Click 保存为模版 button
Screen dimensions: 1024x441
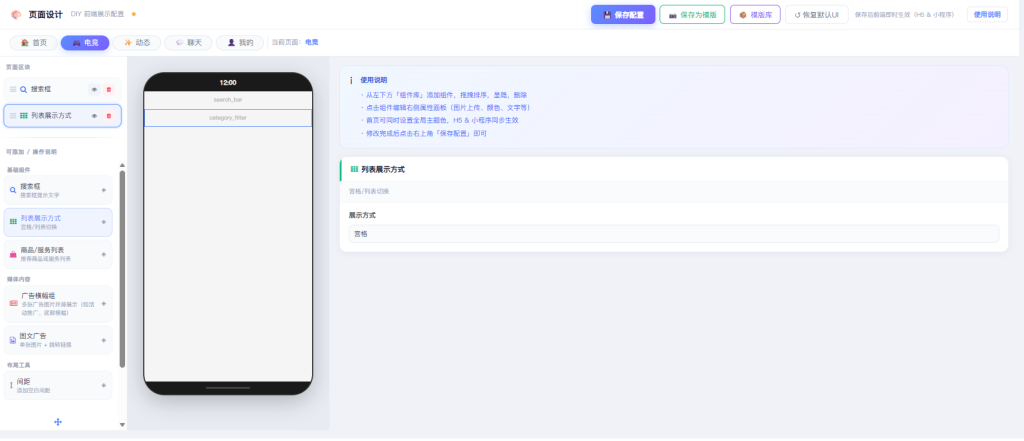692,14
